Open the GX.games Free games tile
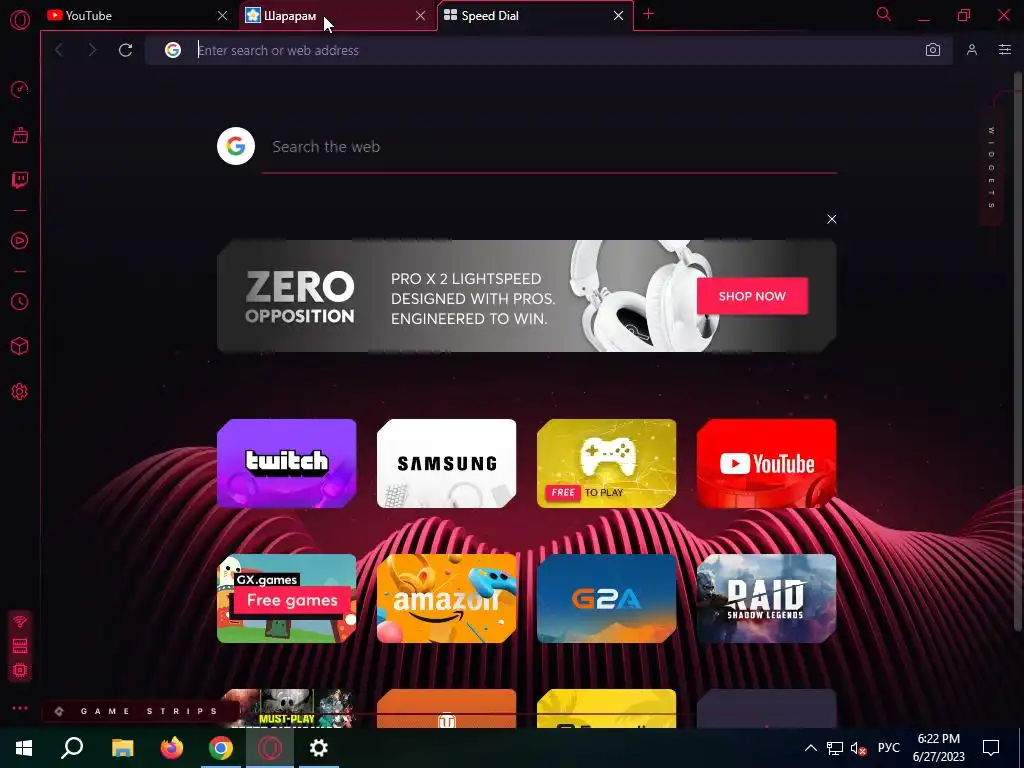The height and width of the screenshot is (768, 1024). (287, 599)
